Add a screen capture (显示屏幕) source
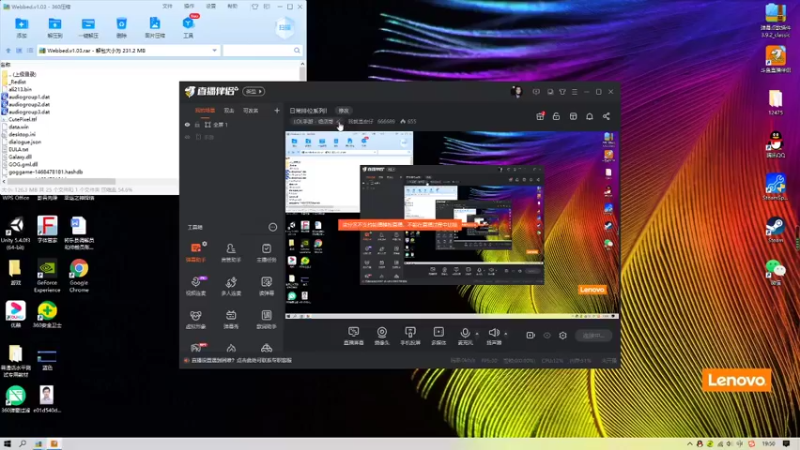This screenshot has width=800, height=450. pos(354,336)
